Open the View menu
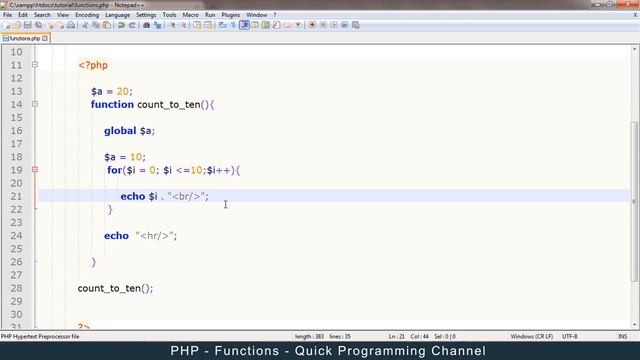640x360 pixels. tap(62, 15)
